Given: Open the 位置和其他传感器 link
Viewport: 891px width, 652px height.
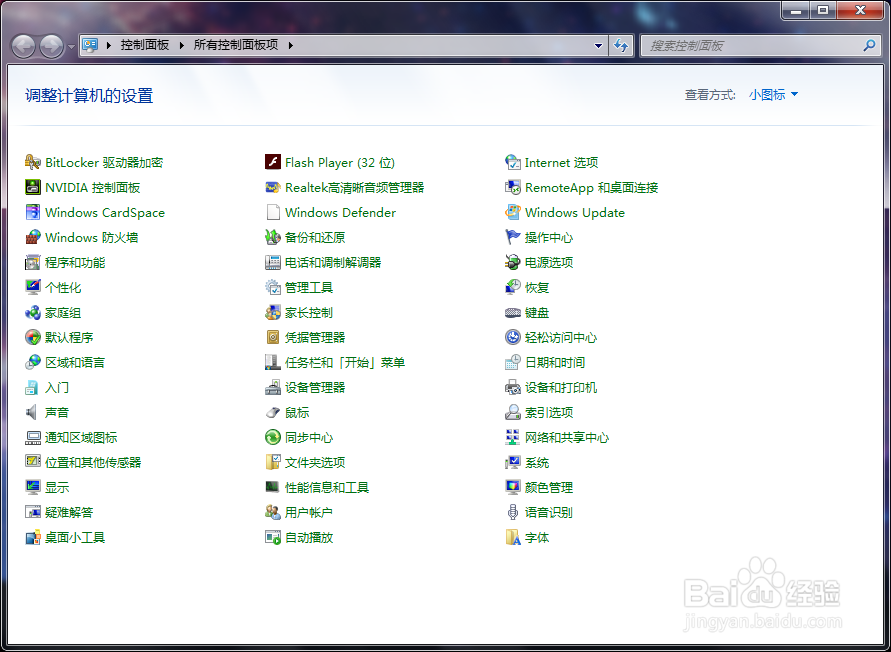Looking at the screenshot, I should pyautogui.click(x=93, y=463).
